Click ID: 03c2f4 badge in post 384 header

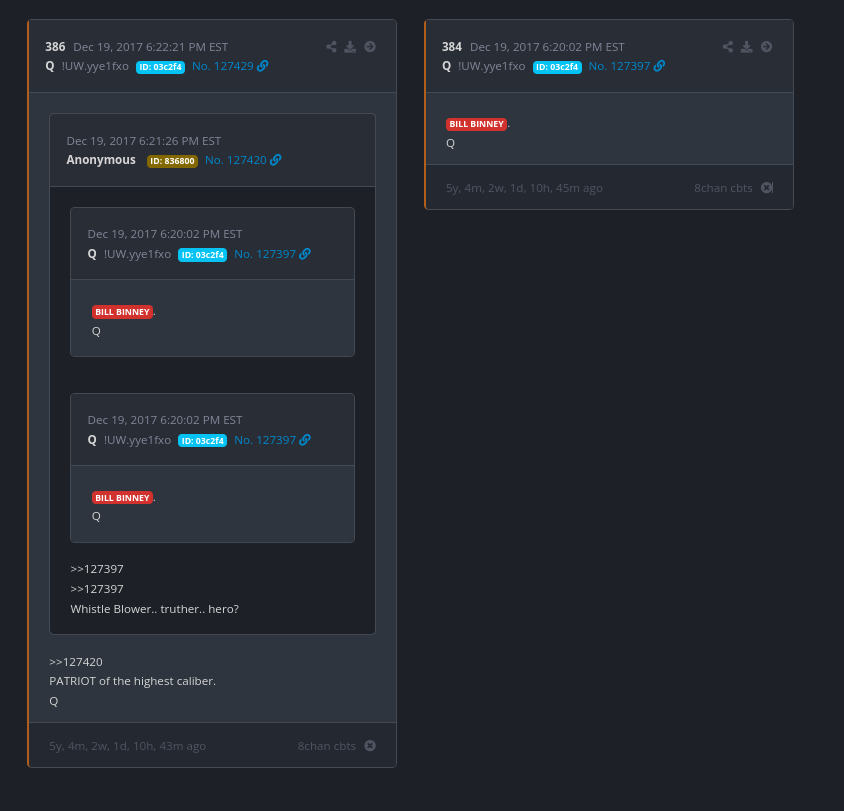coord(557,67)
